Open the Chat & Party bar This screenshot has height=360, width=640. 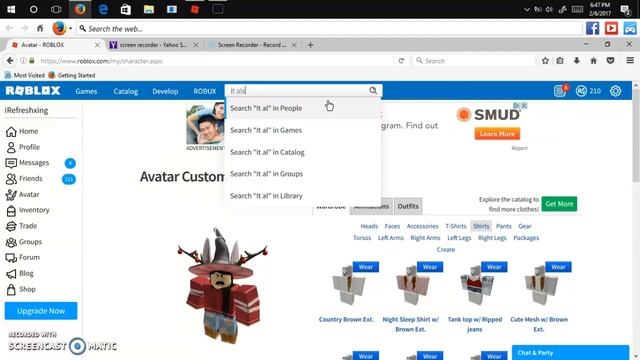[x=570, y=353]
